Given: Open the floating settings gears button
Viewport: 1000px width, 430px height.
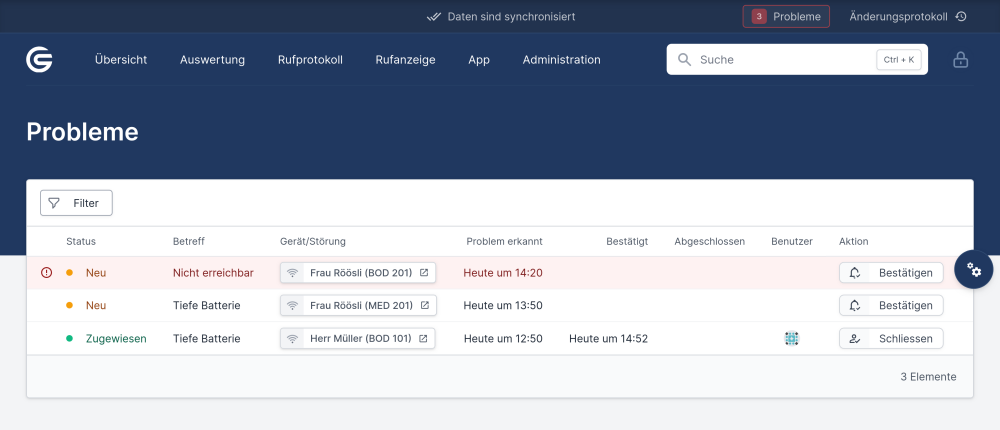Looking at the screenshot, I should [x=973, y=269].
